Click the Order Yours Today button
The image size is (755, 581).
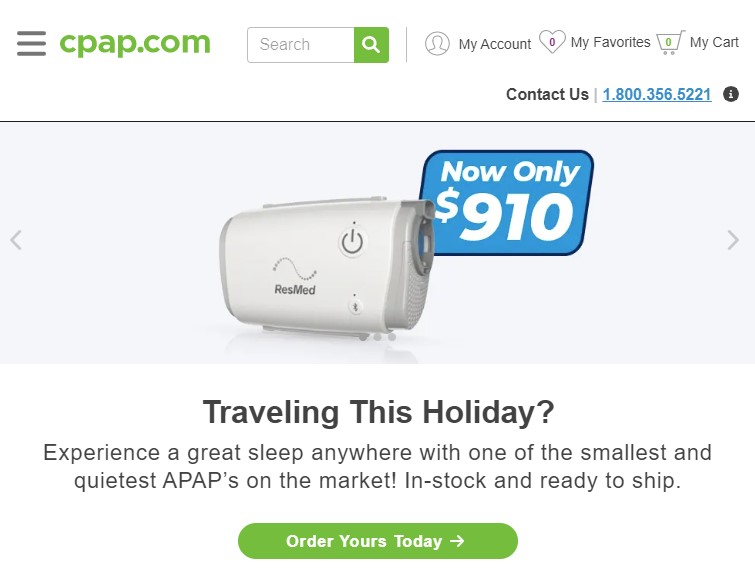378,541
